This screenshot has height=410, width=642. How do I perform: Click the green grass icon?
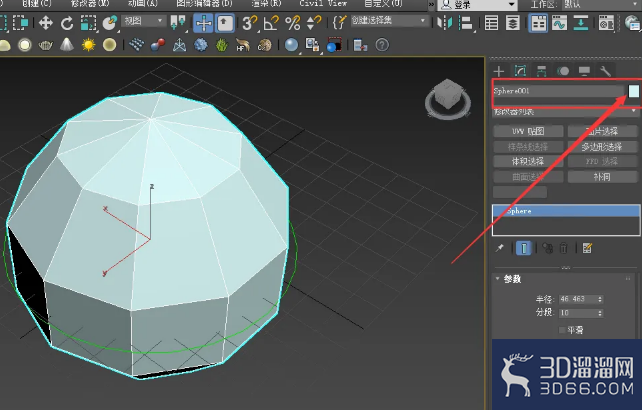pos(222,45)
